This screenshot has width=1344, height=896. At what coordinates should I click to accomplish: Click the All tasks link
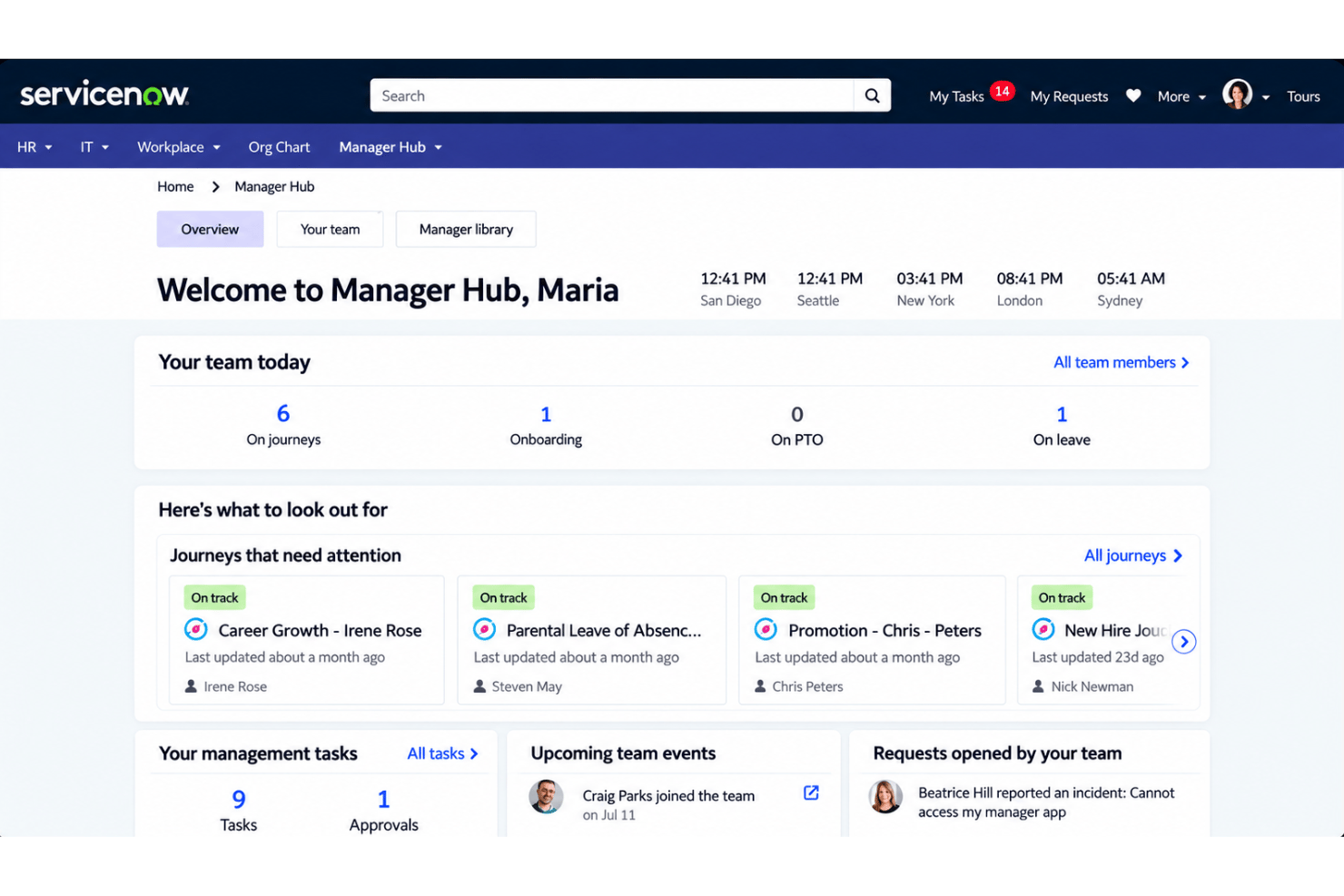[x=442, y=753]
